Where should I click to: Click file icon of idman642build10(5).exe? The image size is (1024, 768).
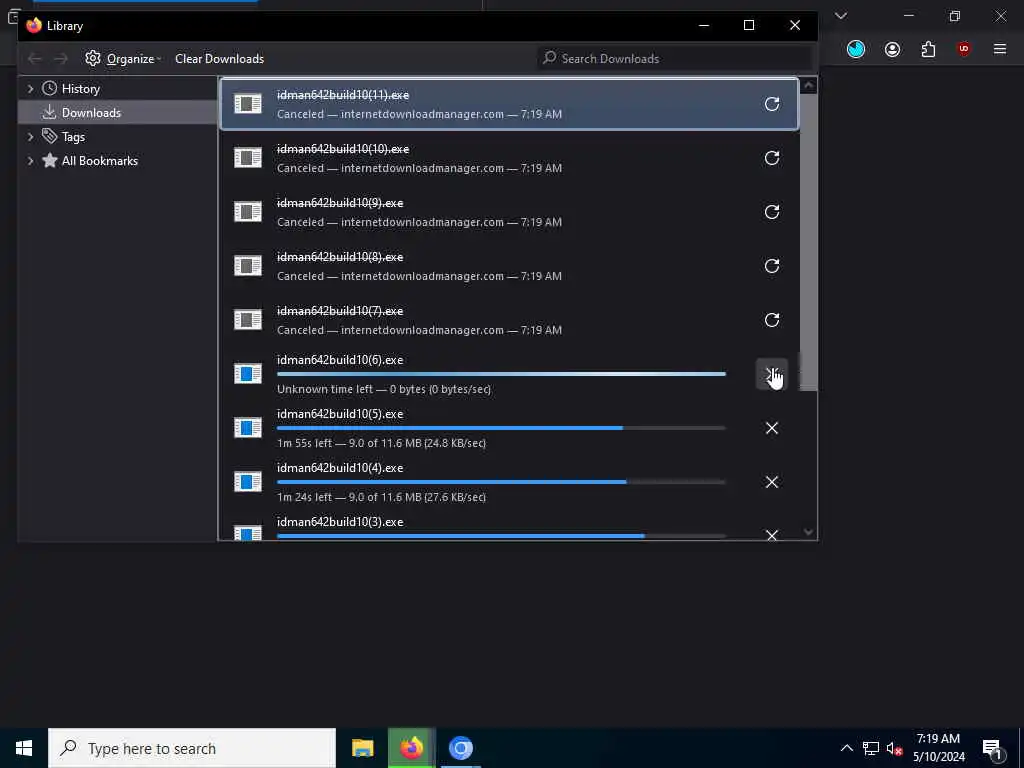(x=248, y=428)
